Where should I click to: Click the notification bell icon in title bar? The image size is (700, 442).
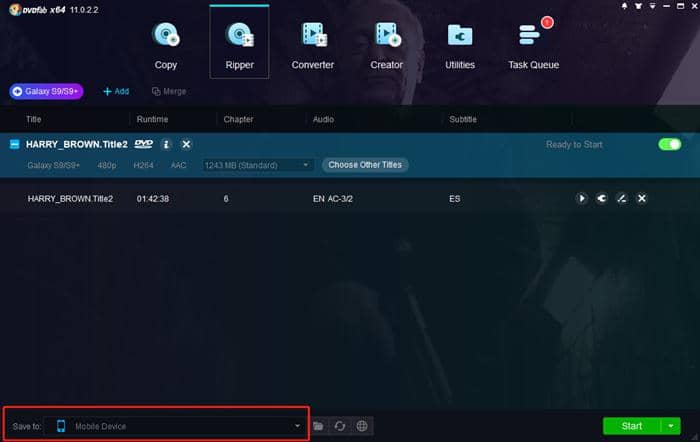[624, 6]
